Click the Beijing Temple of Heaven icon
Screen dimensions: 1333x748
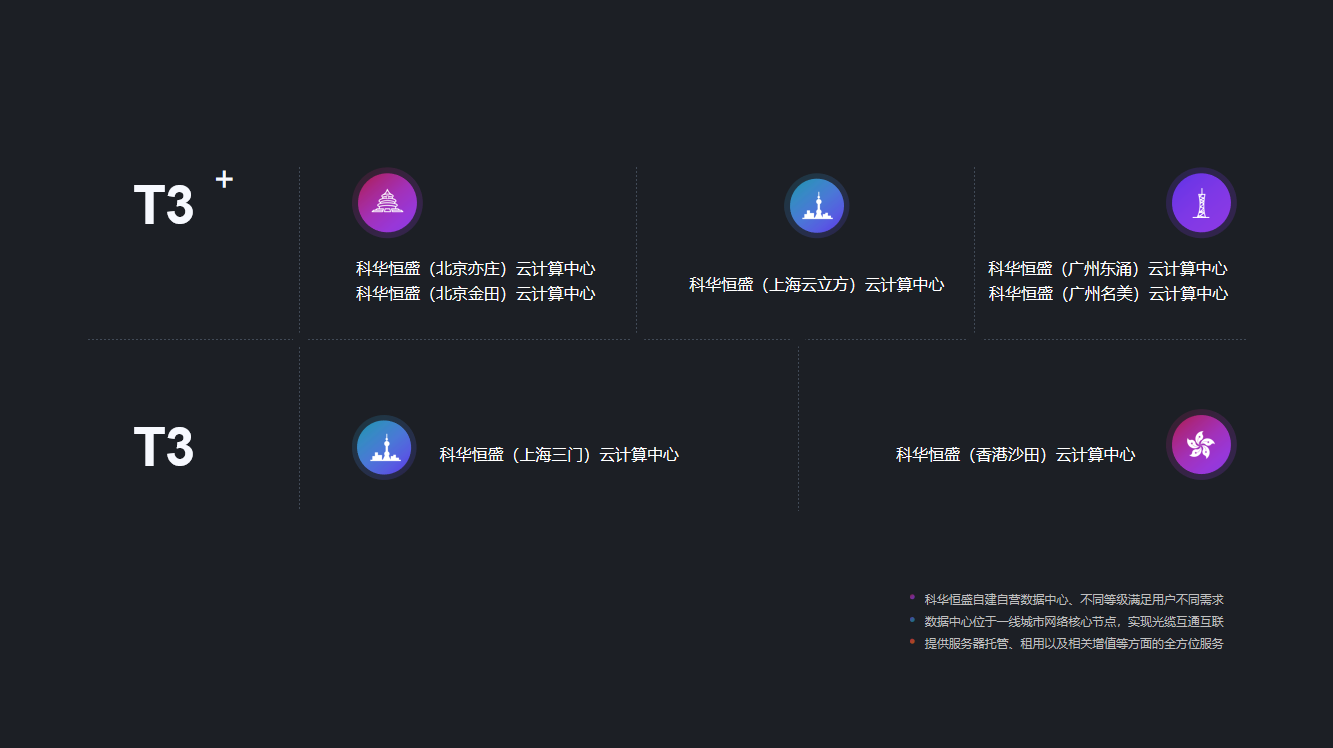(387, 203)
